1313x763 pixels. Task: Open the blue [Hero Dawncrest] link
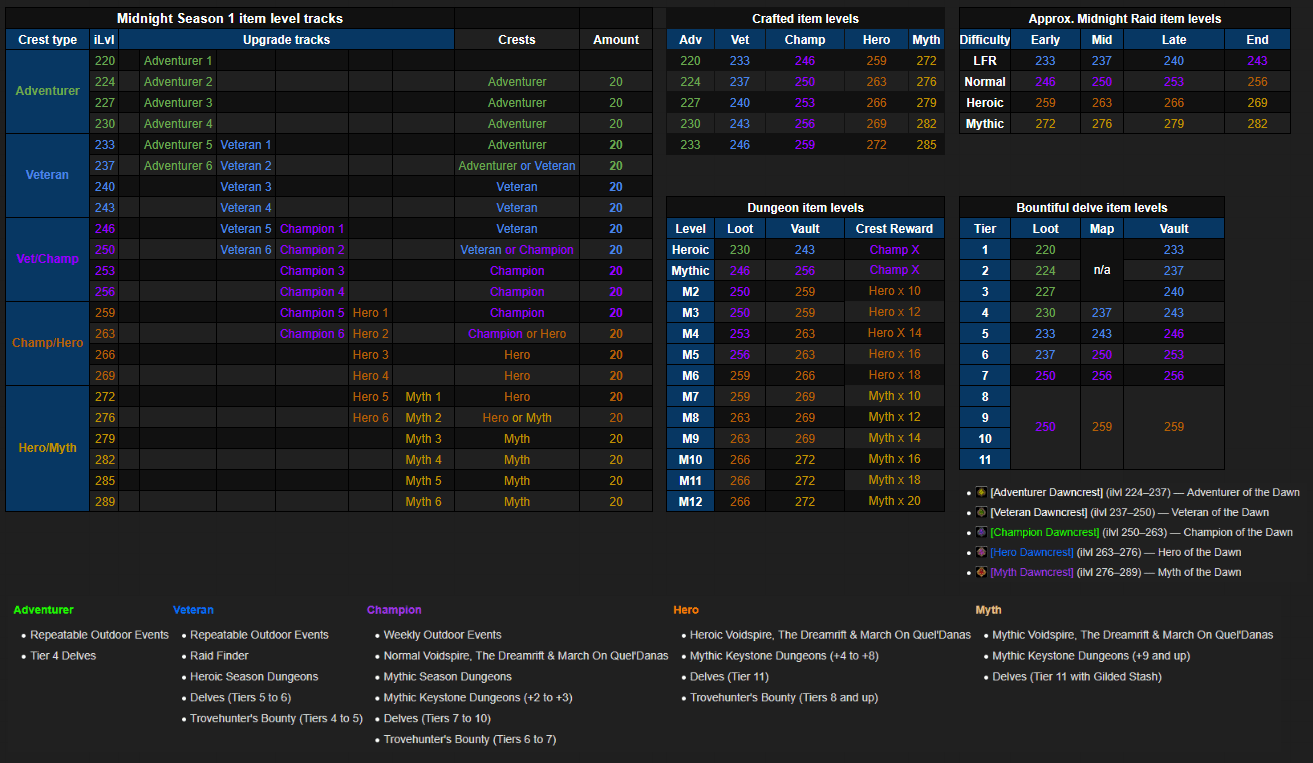pos(1031,552)
